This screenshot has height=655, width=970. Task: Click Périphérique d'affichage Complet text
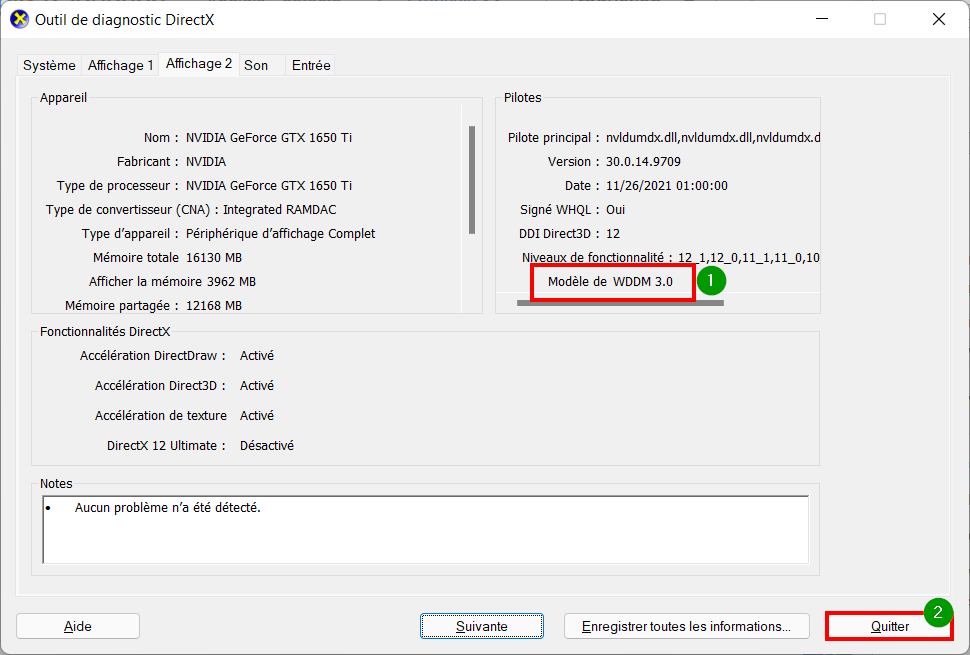[x=280, y=234]
